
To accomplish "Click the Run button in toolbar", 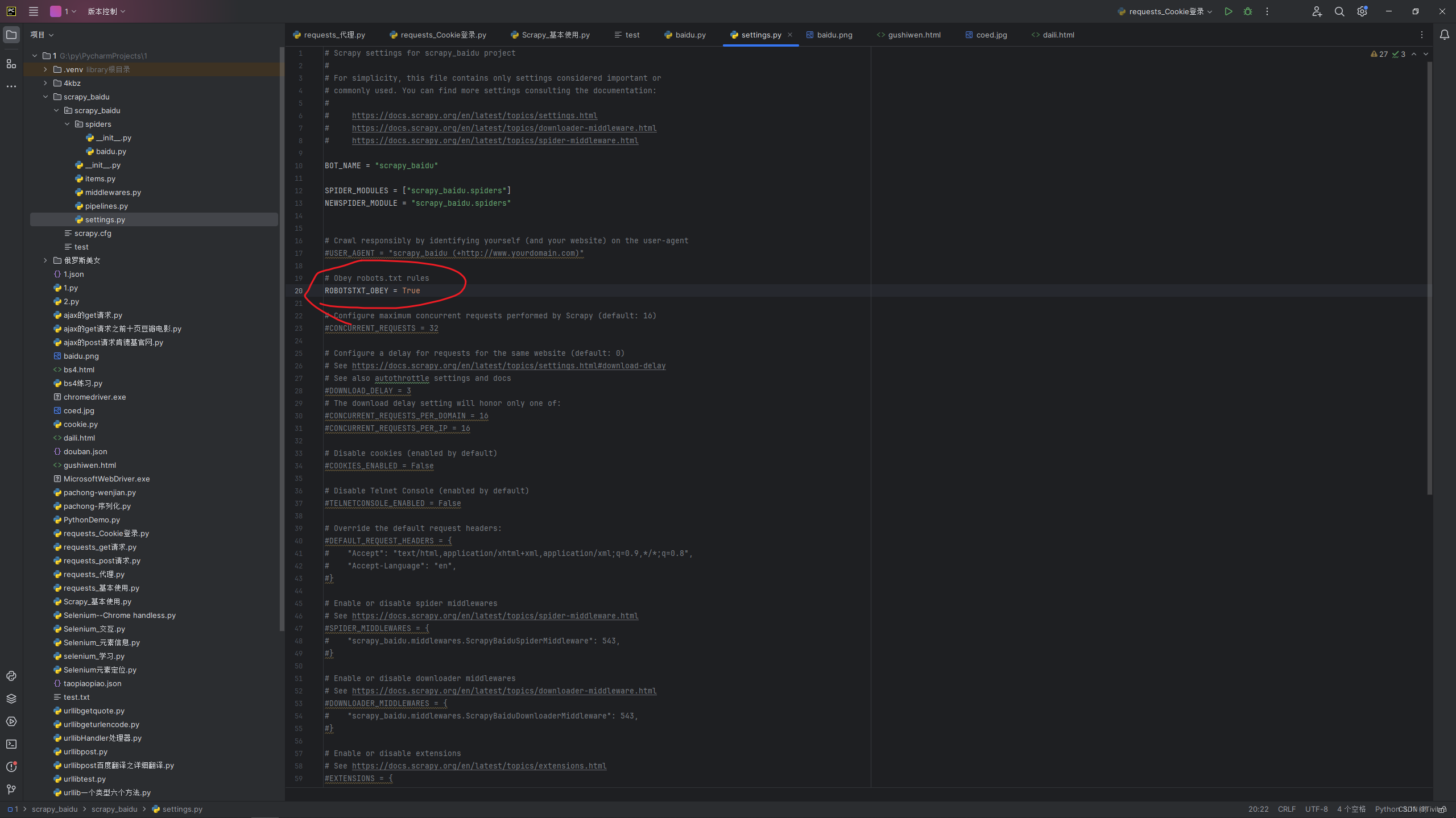I will coord(1228,11).
